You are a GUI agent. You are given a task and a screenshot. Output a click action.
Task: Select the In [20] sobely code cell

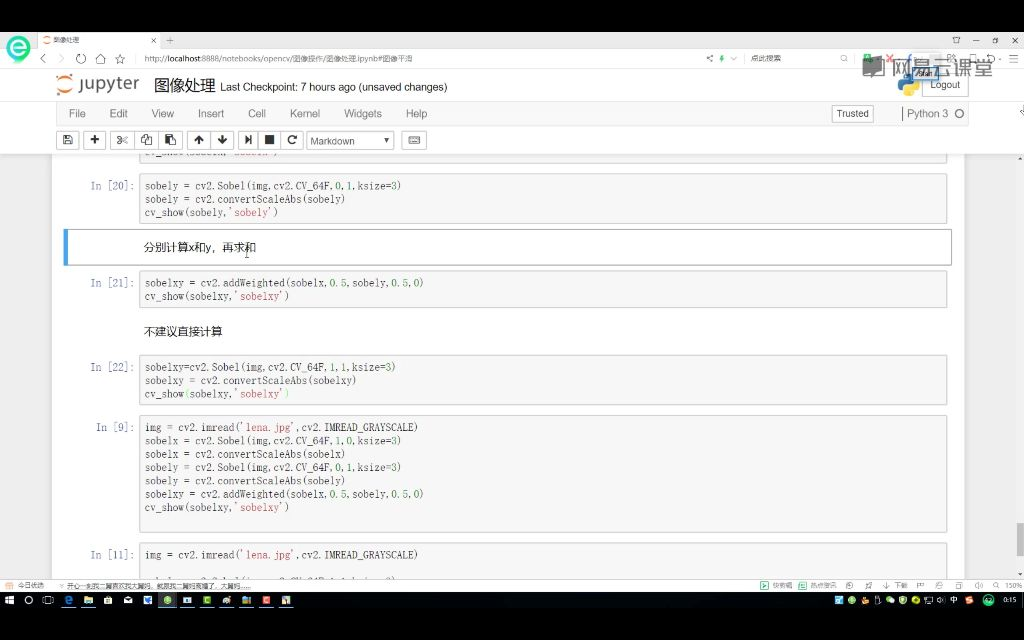(542, 199)
